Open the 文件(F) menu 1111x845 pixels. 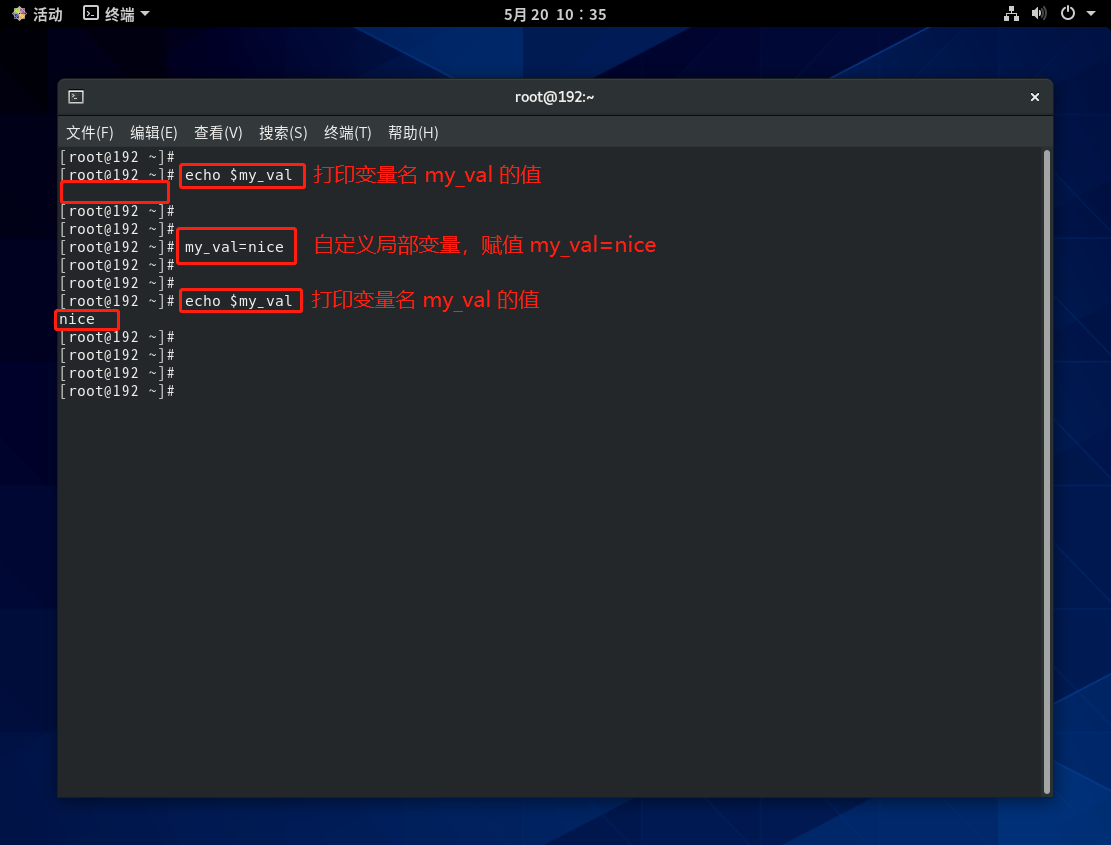pyautogui.click(x=90, y=133)
